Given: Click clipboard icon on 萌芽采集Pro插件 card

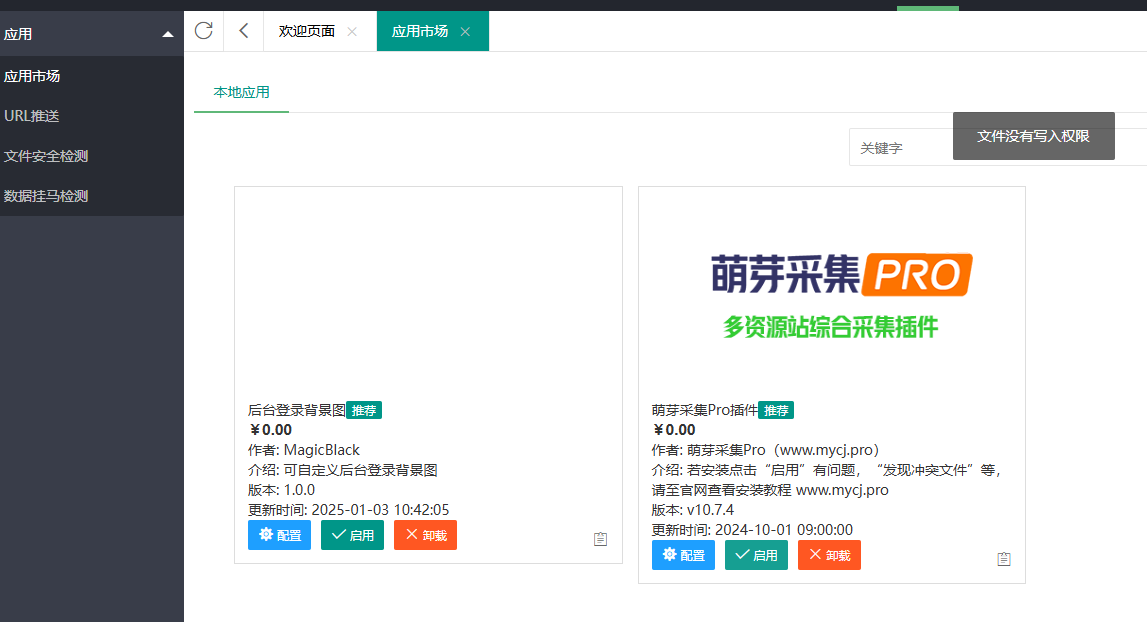Looking at the screenshot, I should tap(1004, 559).
